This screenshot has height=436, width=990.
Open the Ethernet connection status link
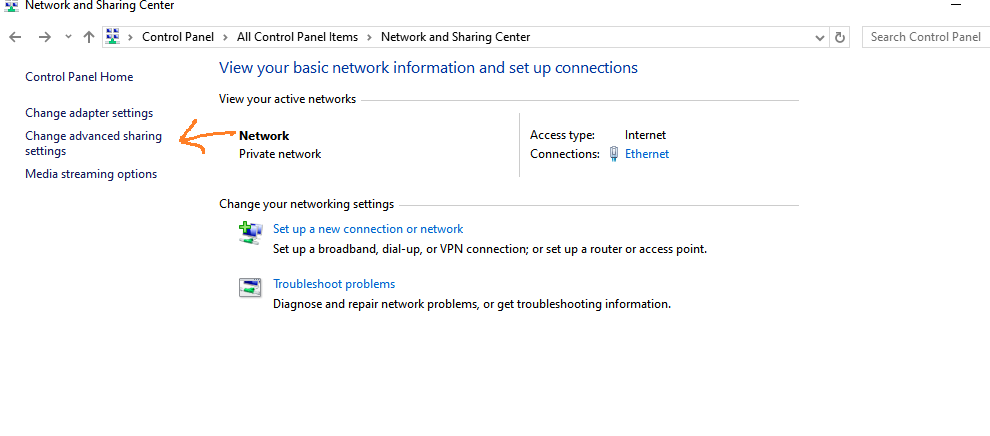[647, 154]
